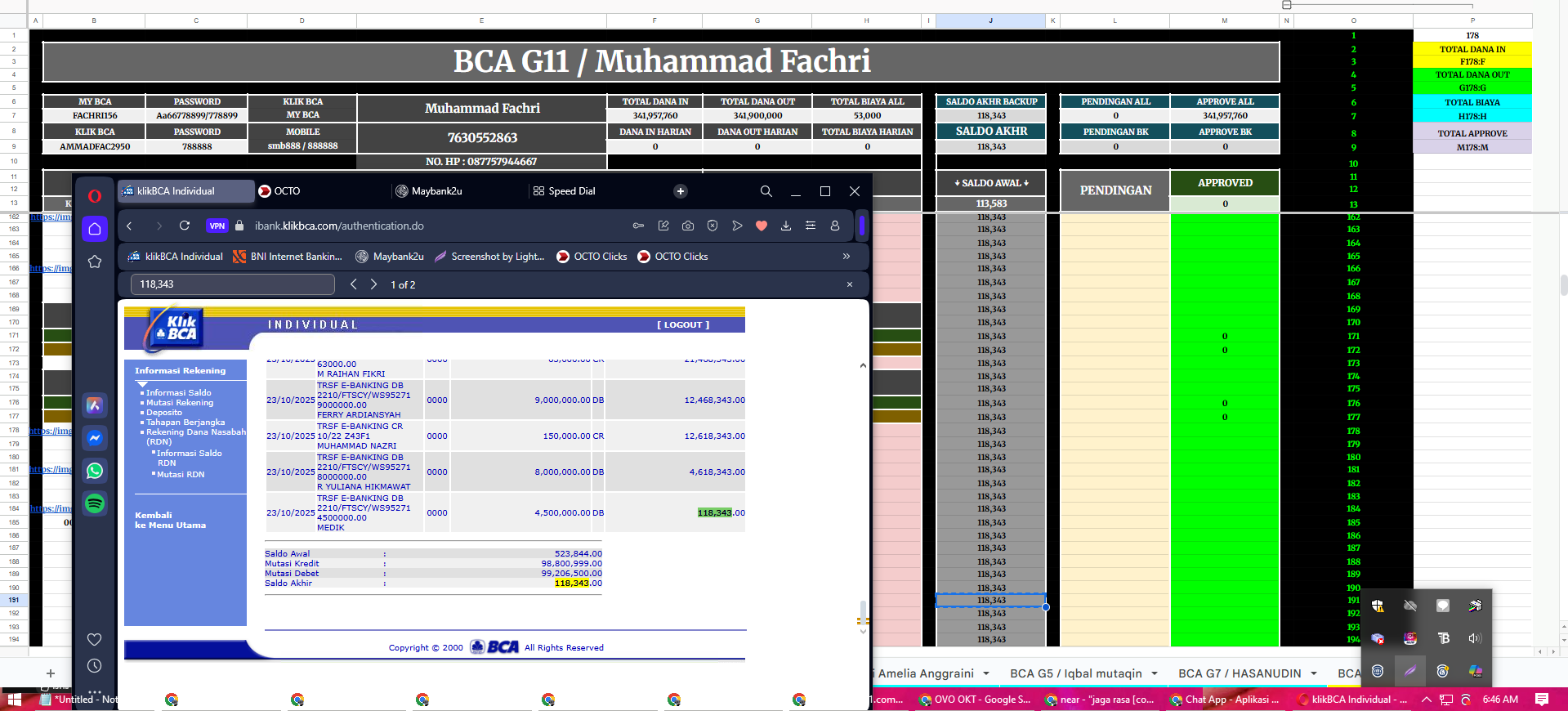Open the ad blocker shield icon
Viewport: 1568px width, 711px height.
click(x=713, y=226)
